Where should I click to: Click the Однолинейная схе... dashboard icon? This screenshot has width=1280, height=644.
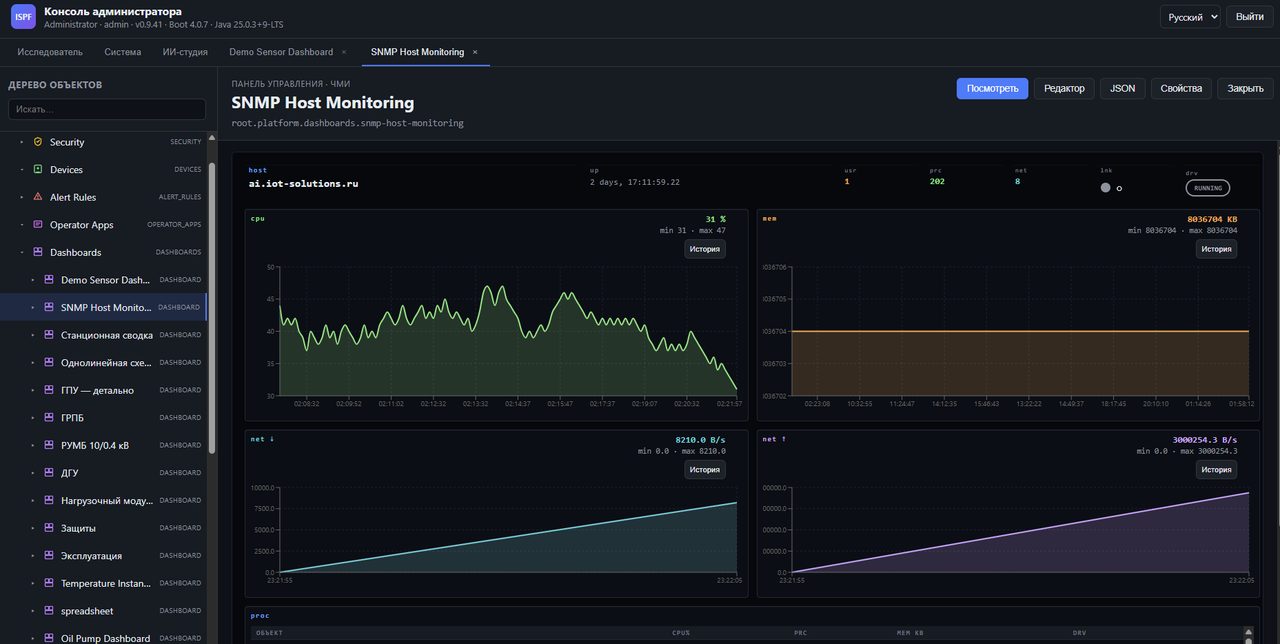pyautogui.click(x=49, y=362)
